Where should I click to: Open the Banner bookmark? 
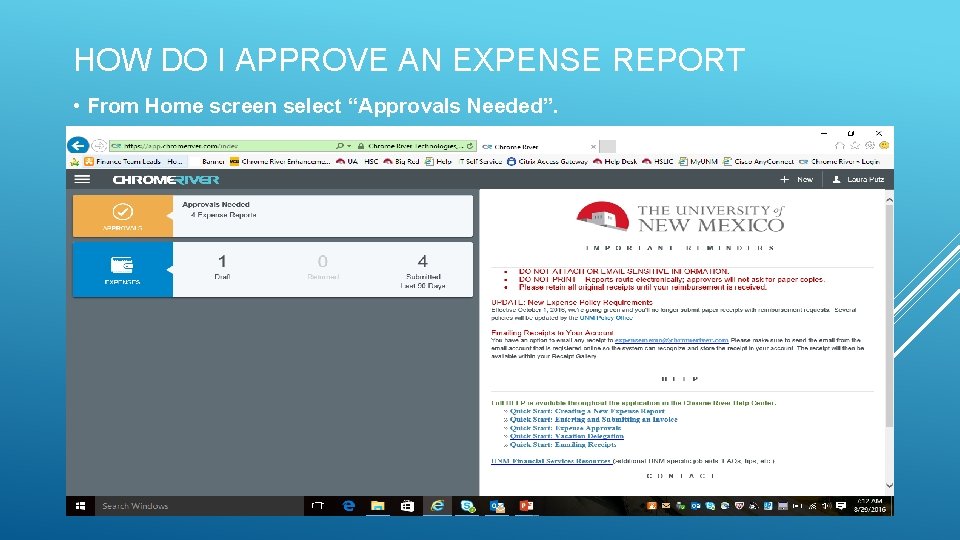(x=213, y=162)
